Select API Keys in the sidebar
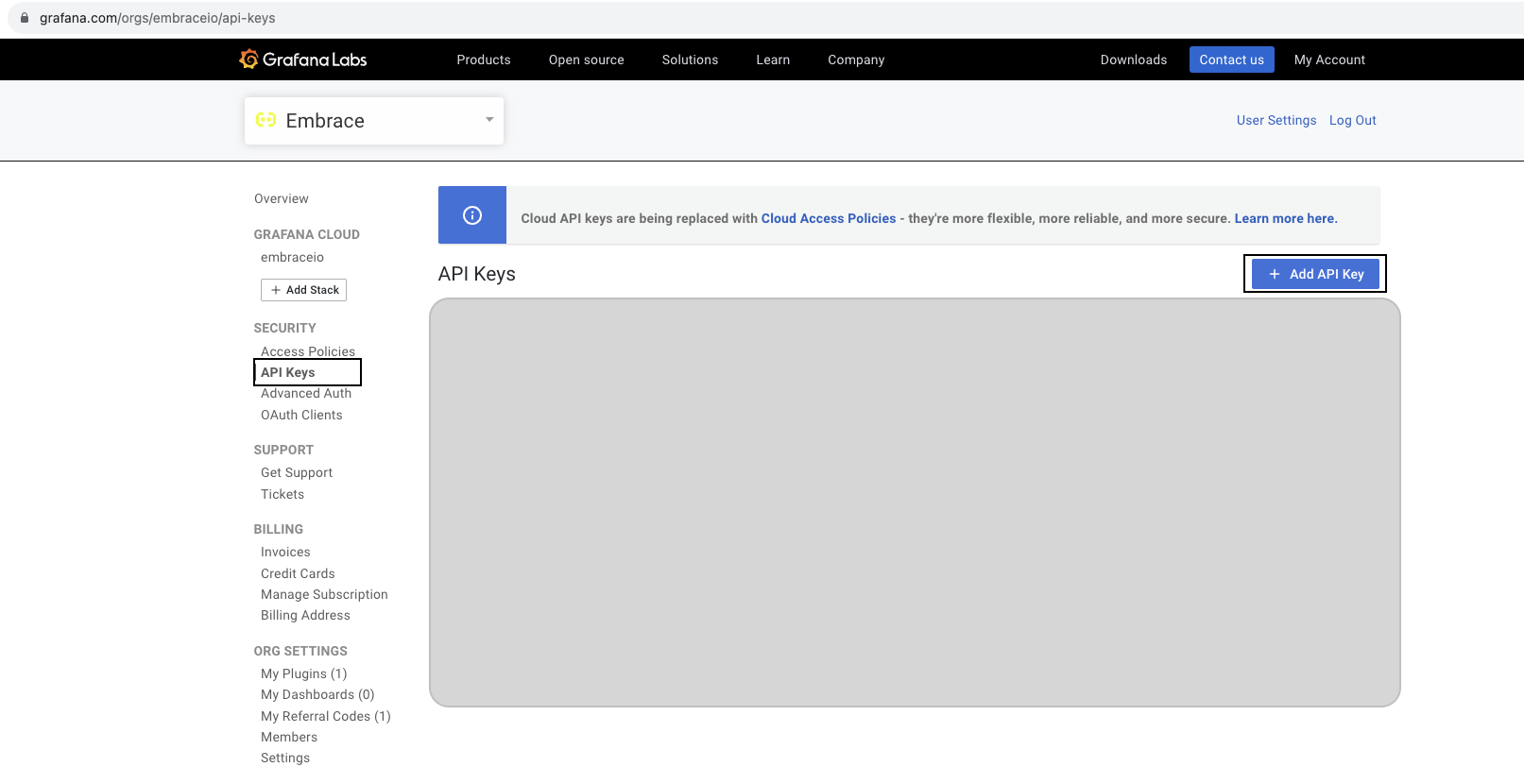Screen dimensions: 1524x784 point(288,372)
